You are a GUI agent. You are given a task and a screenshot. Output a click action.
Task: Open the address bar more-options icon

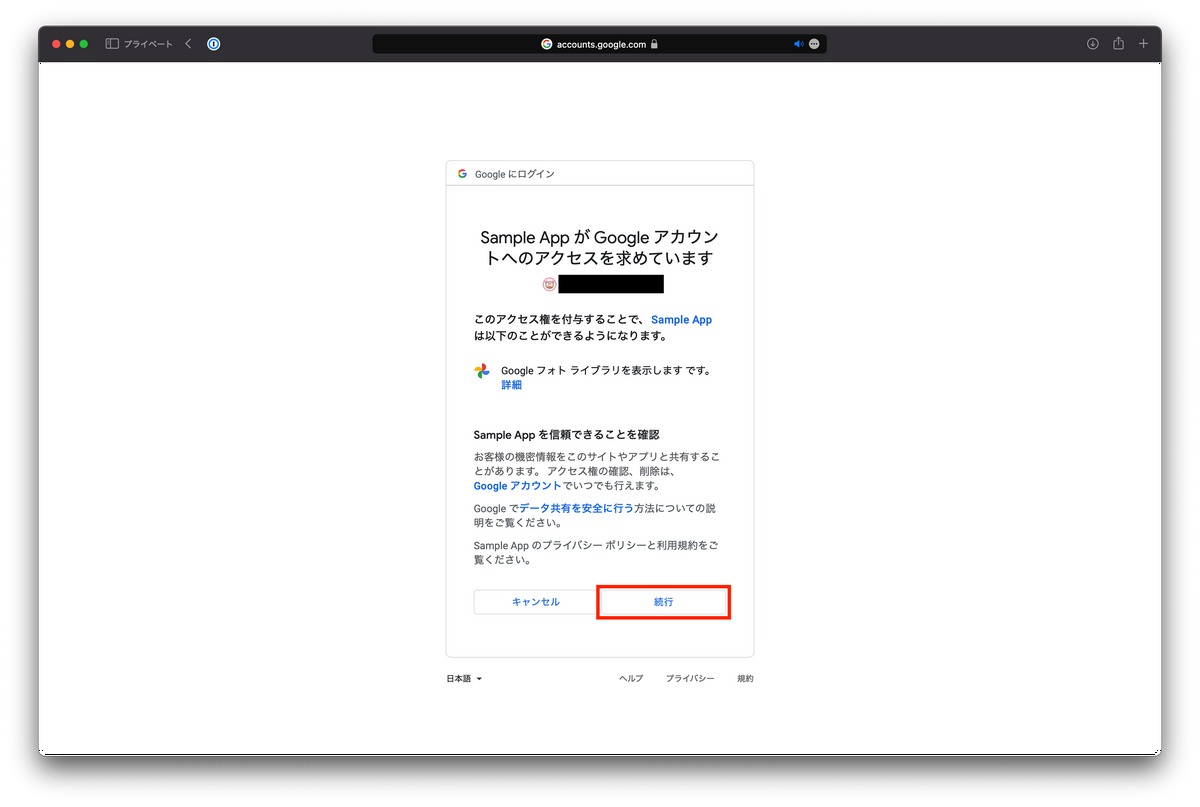[814, 44]
